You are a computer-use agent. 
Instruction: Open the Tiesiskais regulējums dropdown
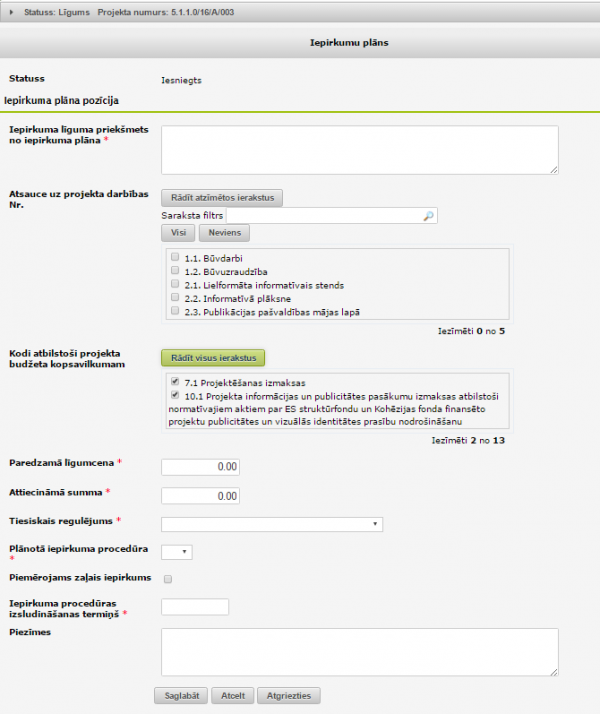(272, 523)
